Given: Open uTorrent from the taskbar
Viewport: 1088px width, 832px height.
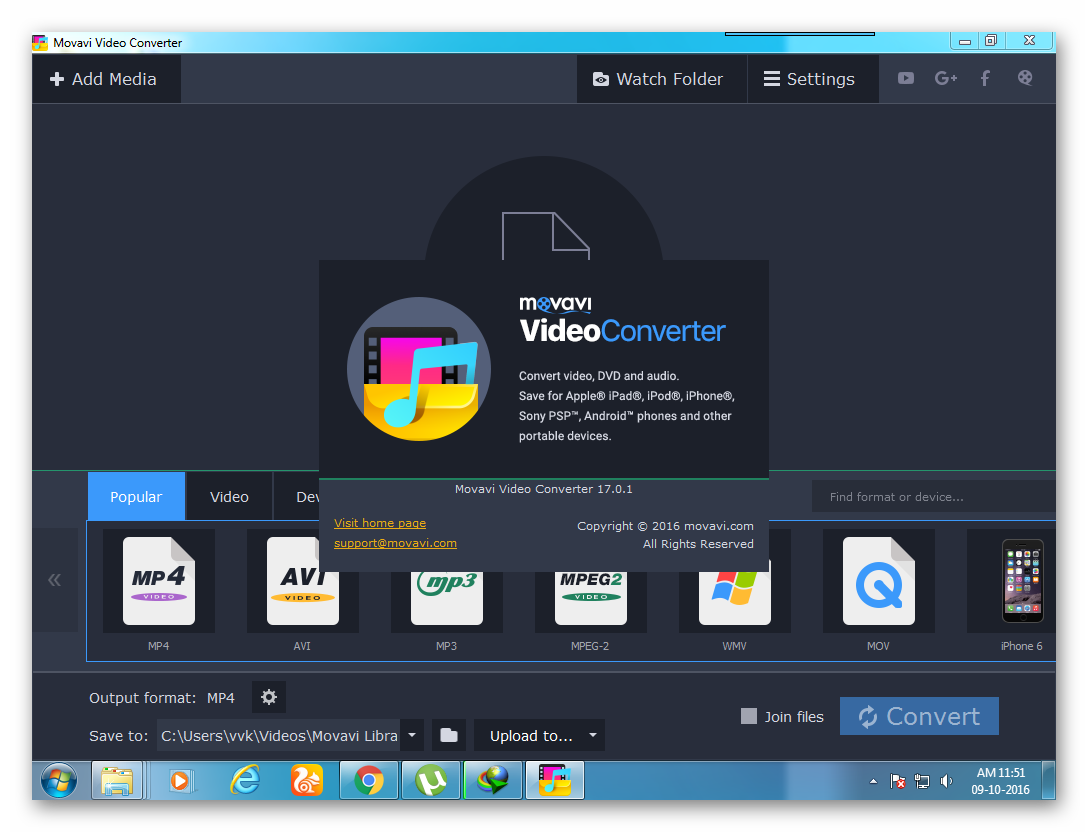Looking at the screenshot, I should (431, 781).
